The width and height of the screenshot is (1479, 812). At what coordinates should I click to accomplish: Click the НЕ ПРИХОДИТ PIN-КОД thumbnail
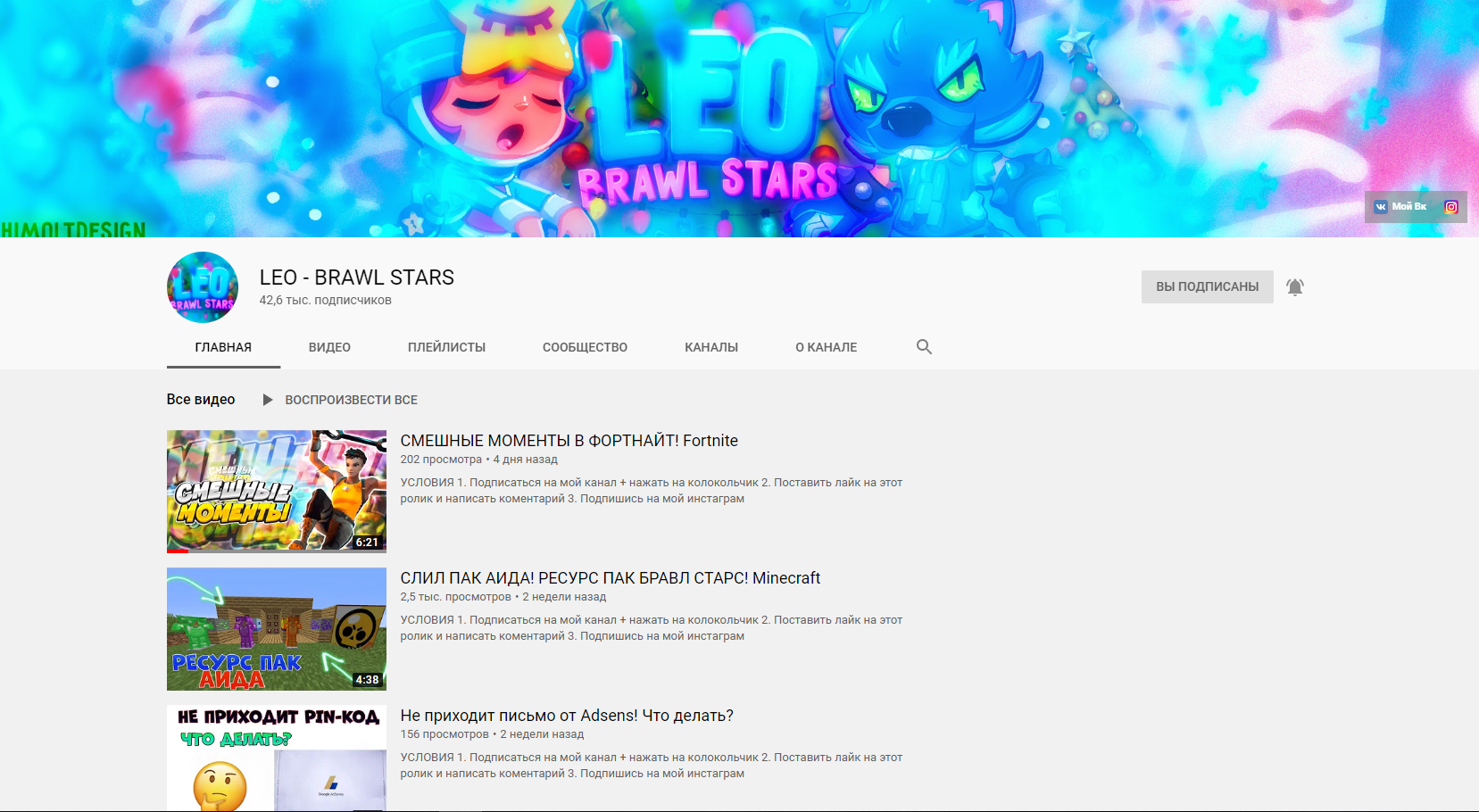277,758
